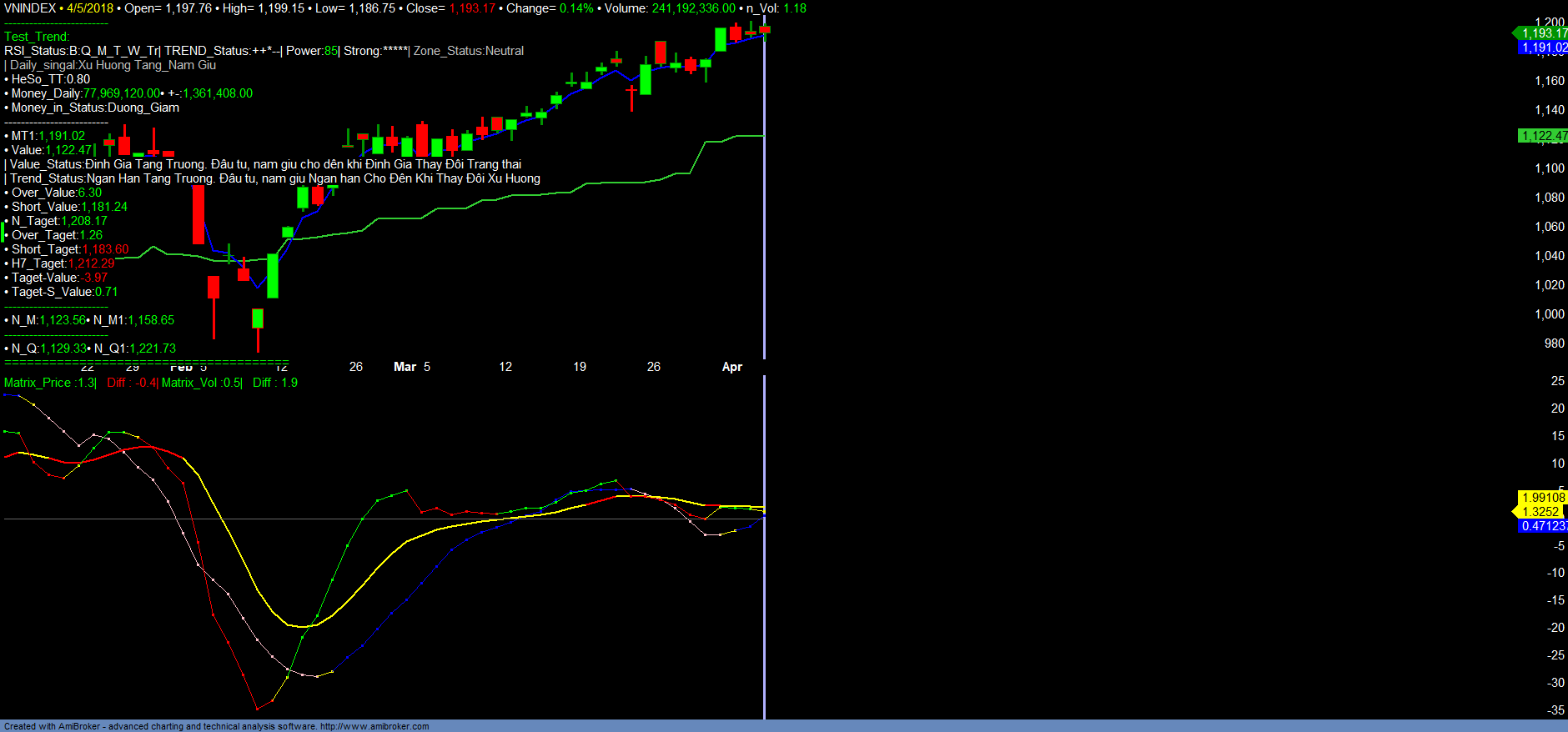Open the amibroker.com link in footer
This screenshot has height=732, width=1568.
tap(374, 726)
